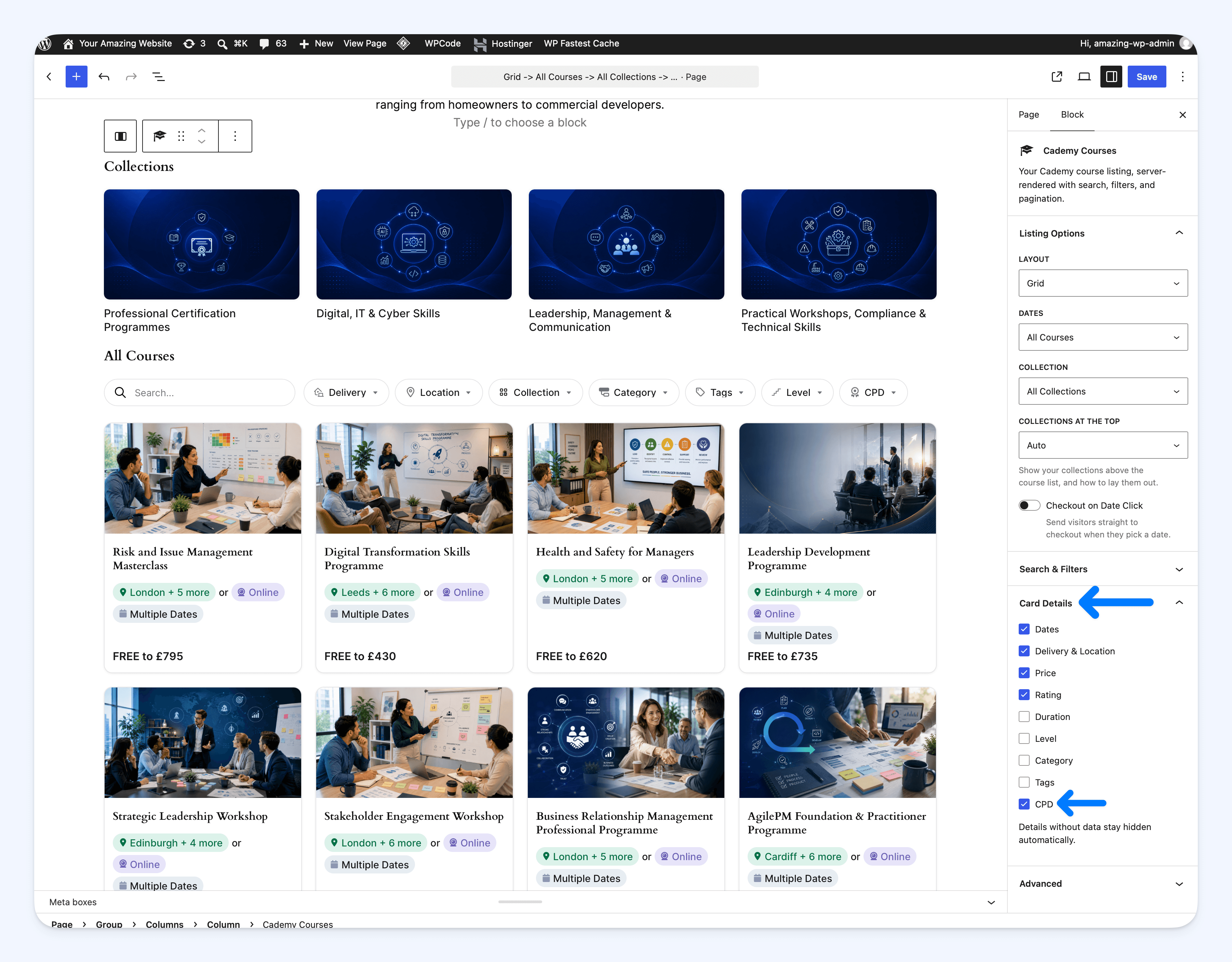
Task: Grab the block drag handle
Action: [181, 136]
